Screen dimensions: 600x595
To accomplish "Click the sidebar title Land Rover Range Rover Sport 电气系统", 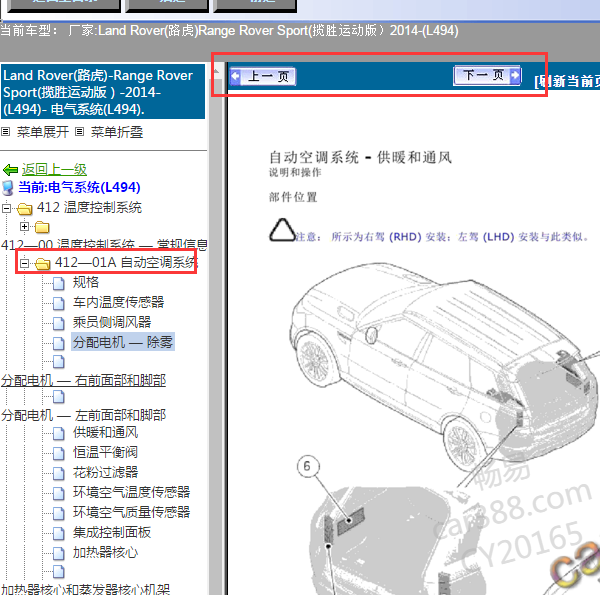I will pos(103,92).
